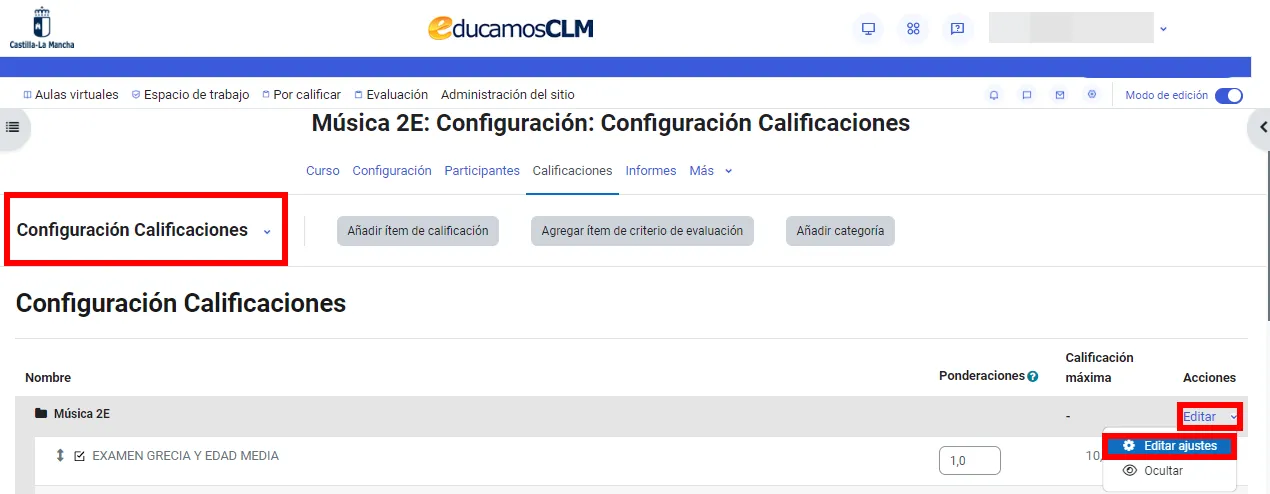Open Aulas virtuales in navigation
The image size is (1270, 494).
70,95
